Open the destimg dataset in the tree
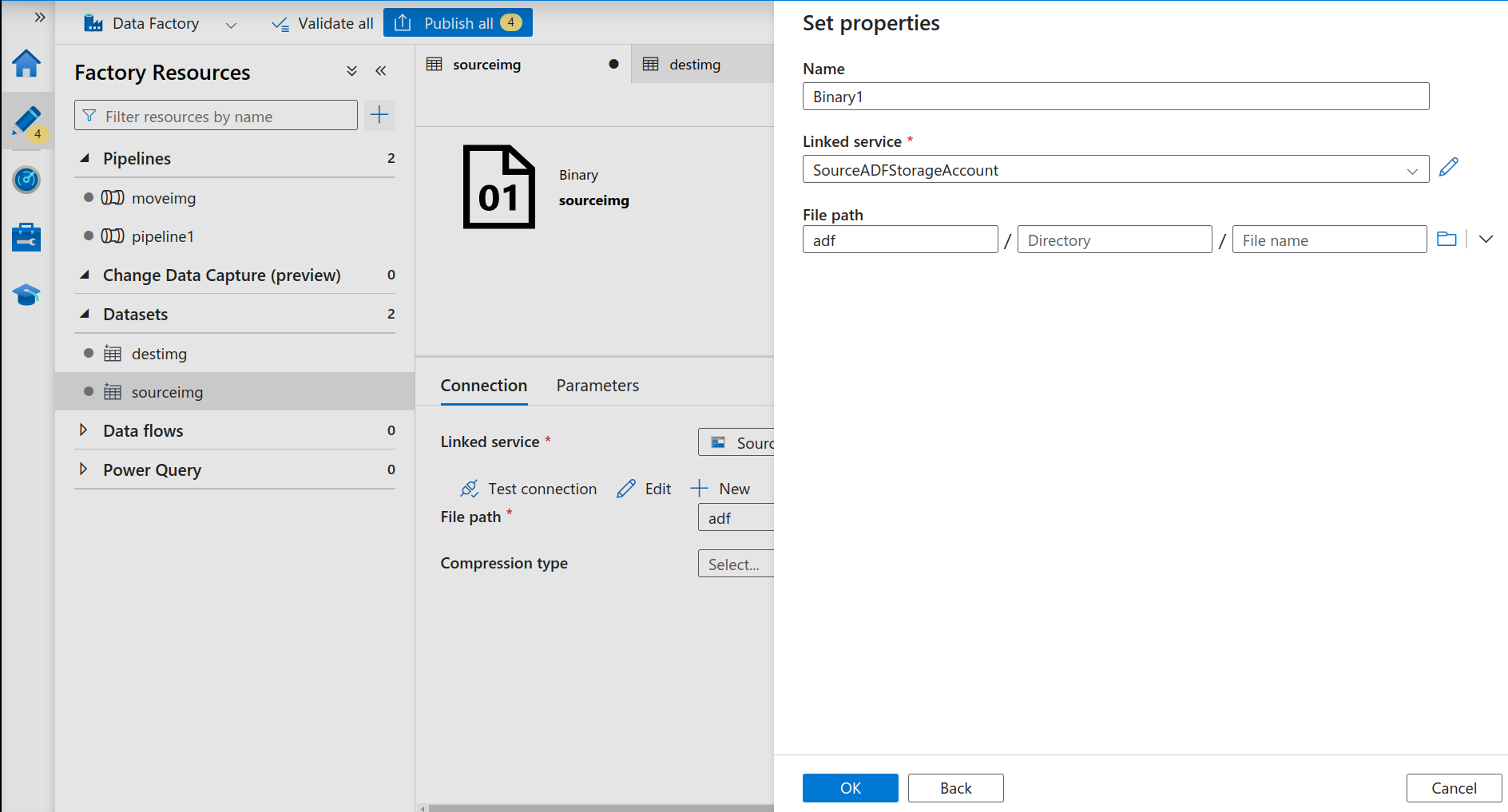Viewport: 1508px width, 812px height. coord(159,354)
